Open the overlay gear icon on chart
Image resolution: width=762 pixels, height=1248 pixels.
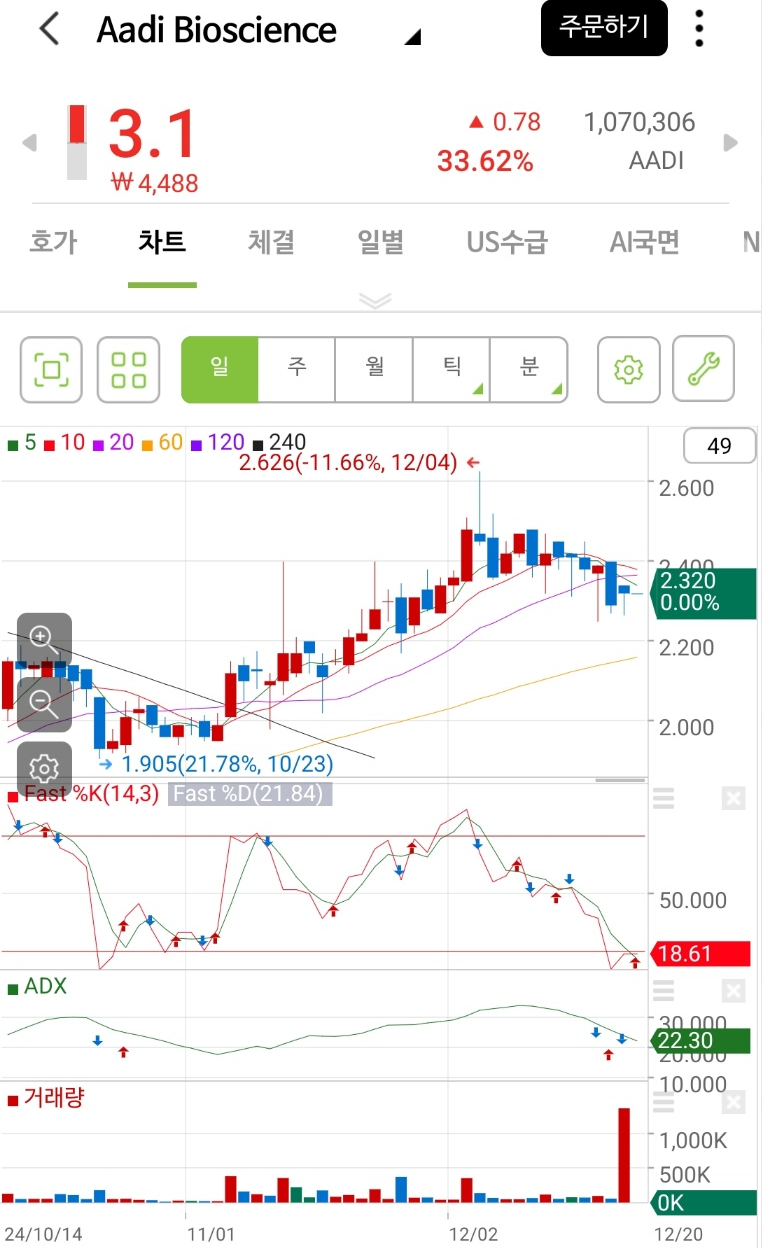(44, 768)
